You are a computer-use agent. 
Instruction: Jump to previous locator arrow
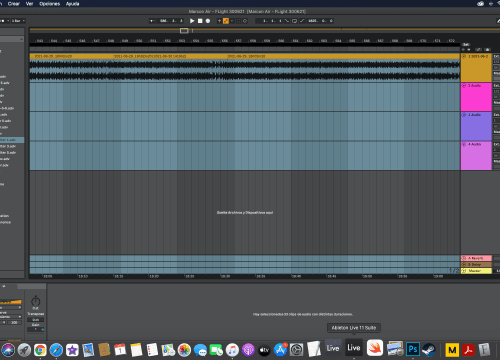click(463, 49)
